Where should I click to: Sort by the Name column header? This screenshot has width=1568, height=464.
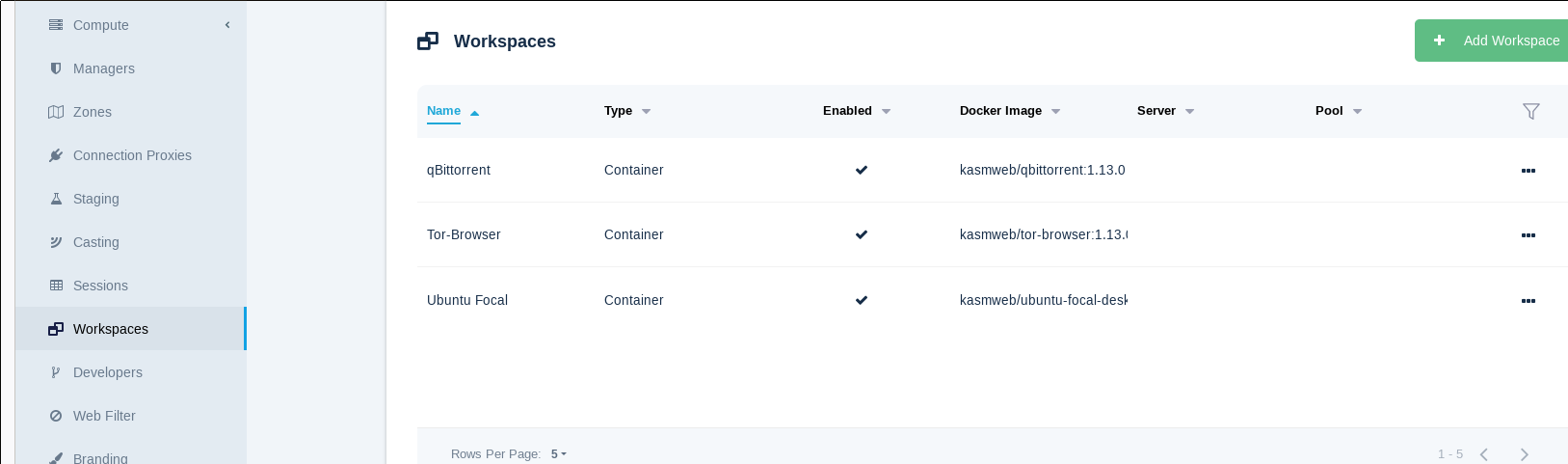444,111
